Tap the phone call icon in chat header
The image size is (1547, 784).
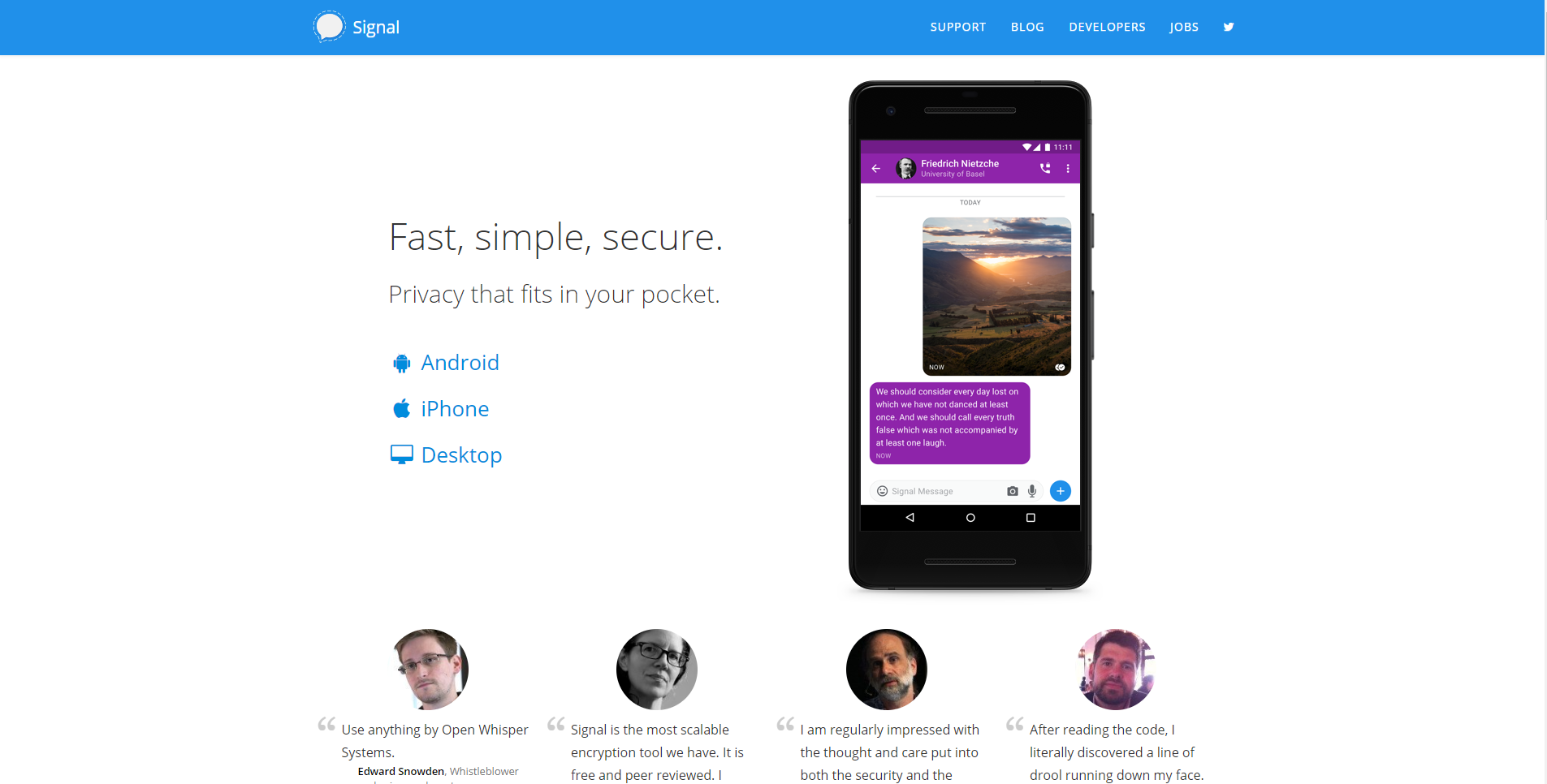coord(1045,169)
